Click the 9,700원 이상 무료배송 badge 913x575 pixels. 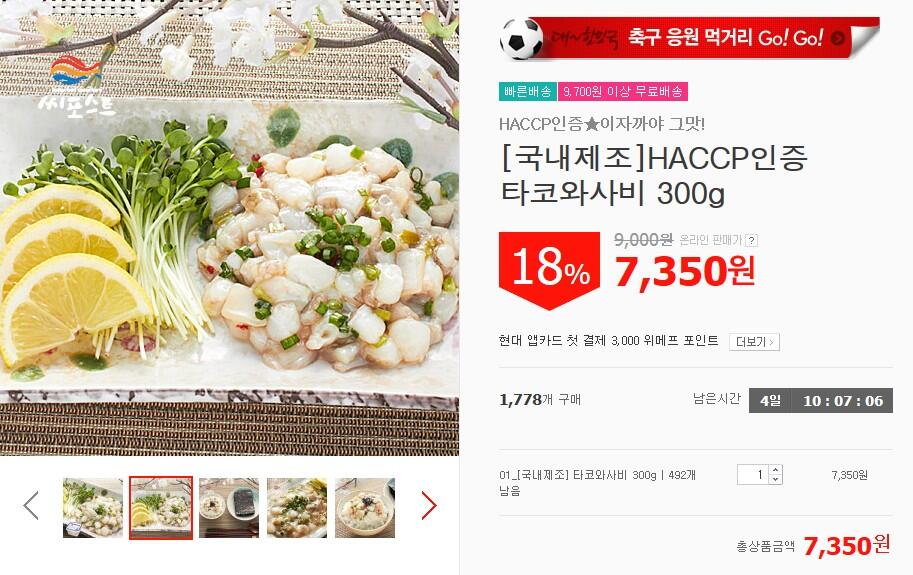point(622,91)
